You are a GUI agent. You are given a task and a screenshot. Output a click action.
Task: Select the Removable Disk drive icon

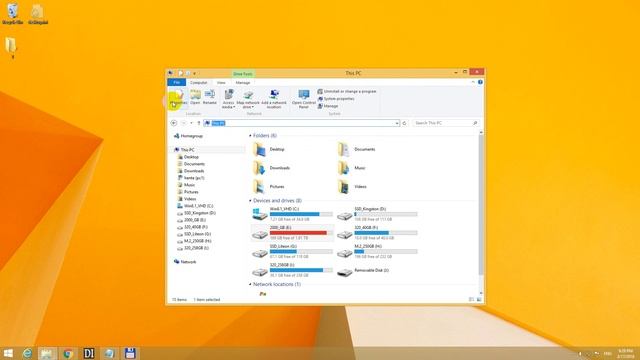tap(344, 271)
